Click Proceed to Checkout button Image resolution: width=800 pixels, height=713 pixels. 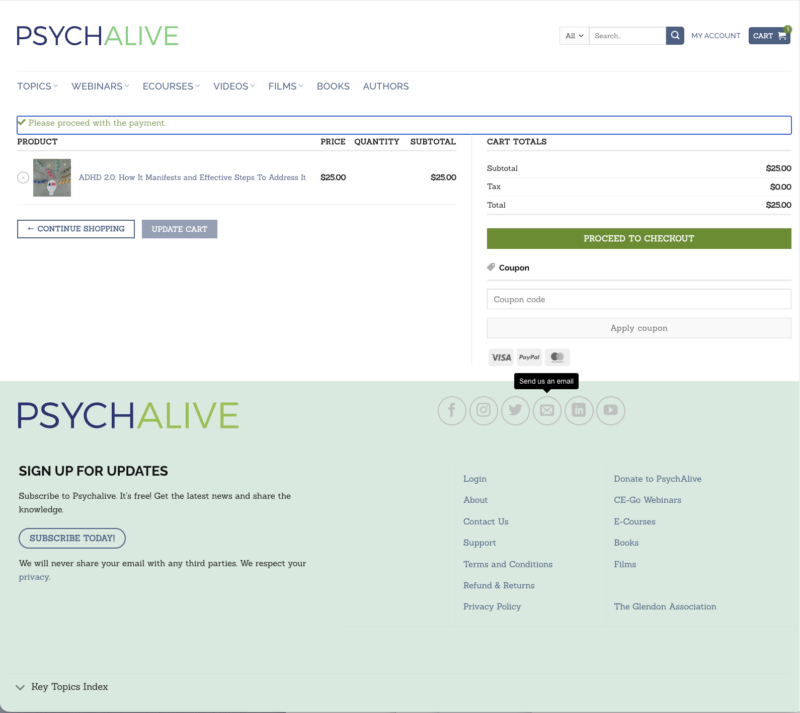(639, 238)
